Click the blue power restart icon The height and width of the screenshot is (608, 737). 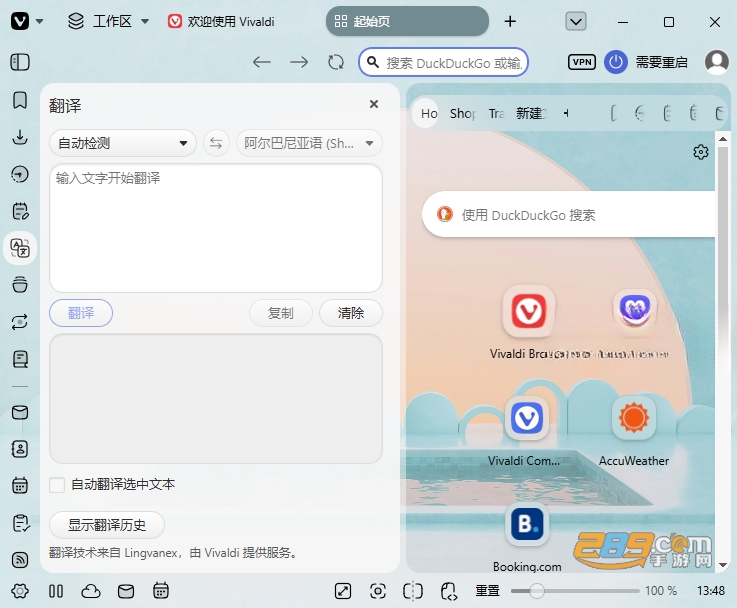pyautogui.click(x=616, y=62)
